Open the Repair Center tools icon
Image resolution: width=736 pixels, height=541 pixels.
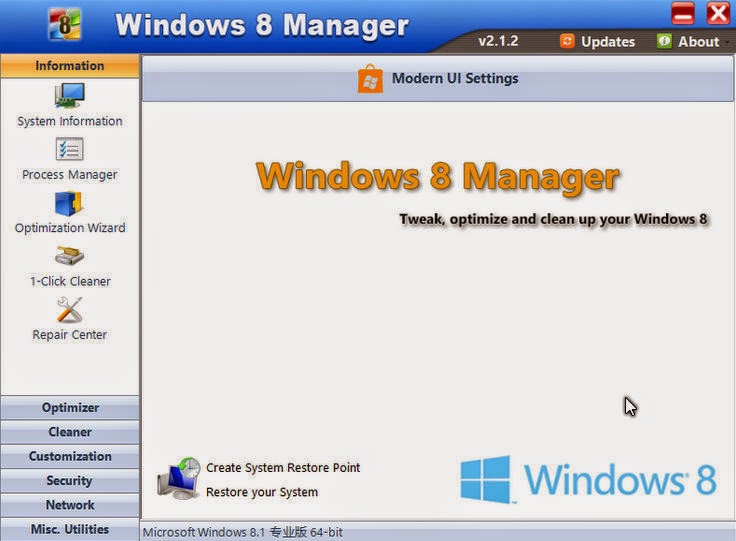click(x=69, y=310)
